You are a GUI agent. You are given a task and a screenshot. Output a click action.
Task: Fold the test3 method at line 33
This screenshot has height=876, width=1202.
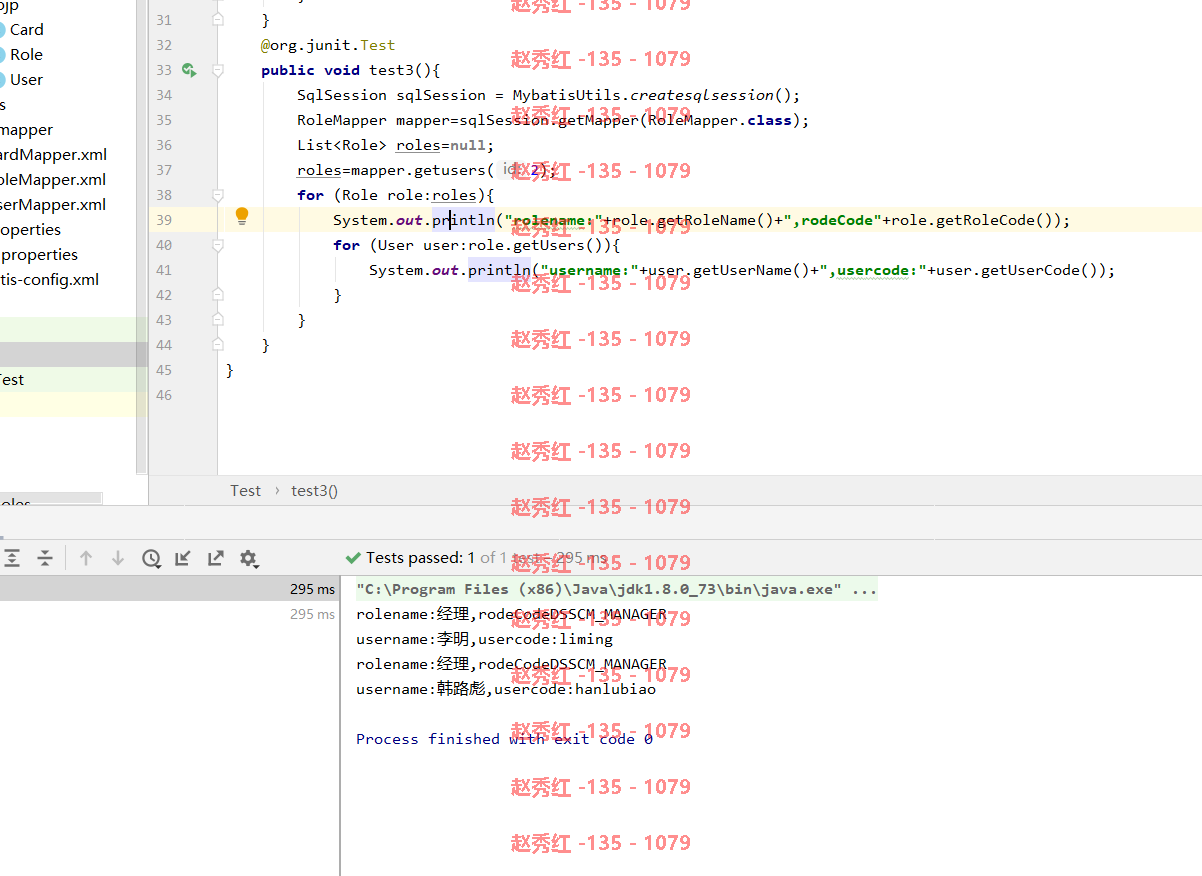click(x=218, y=70)
